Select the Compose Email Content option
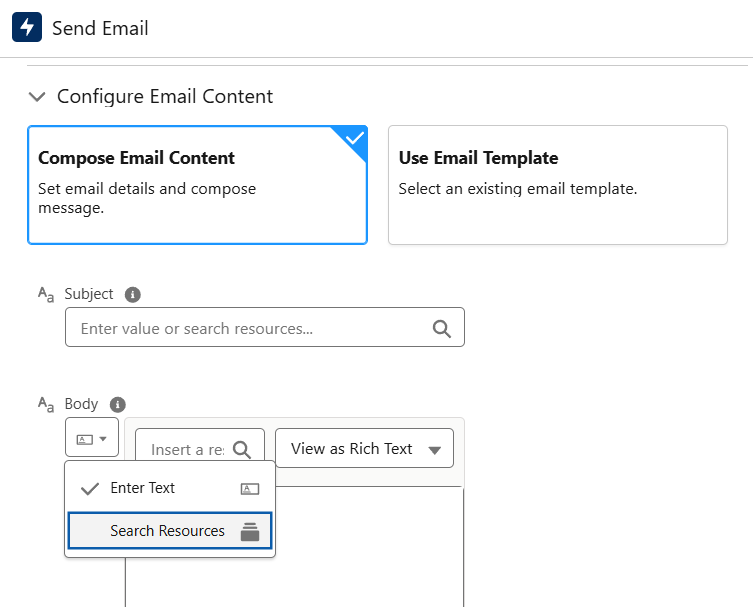753x607 pixels. pyautogui.click(x=197, y=185)
